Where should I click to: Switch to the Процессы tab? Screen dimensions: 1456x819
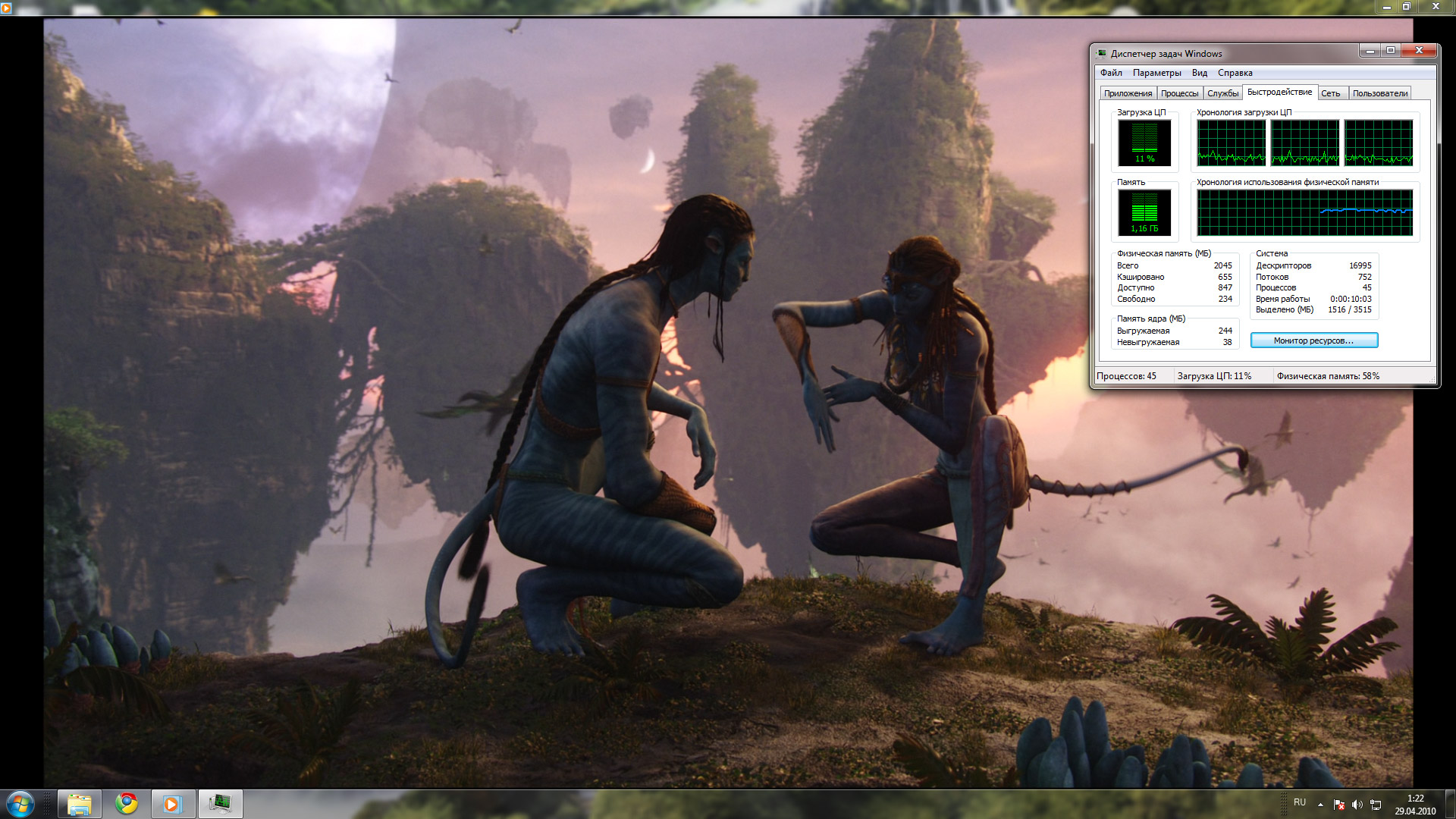click(x=1179, y=93)
